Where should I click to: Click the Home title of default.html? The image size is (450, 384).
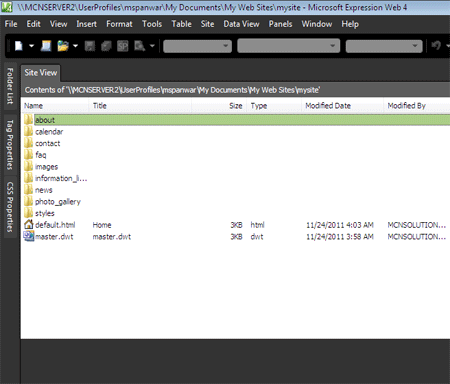(x=102, y=225)
